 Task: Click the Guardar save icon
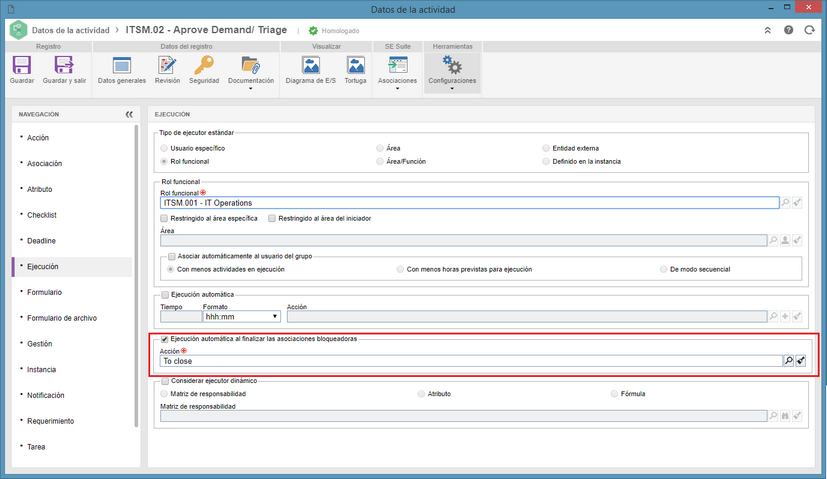[22, 65]
